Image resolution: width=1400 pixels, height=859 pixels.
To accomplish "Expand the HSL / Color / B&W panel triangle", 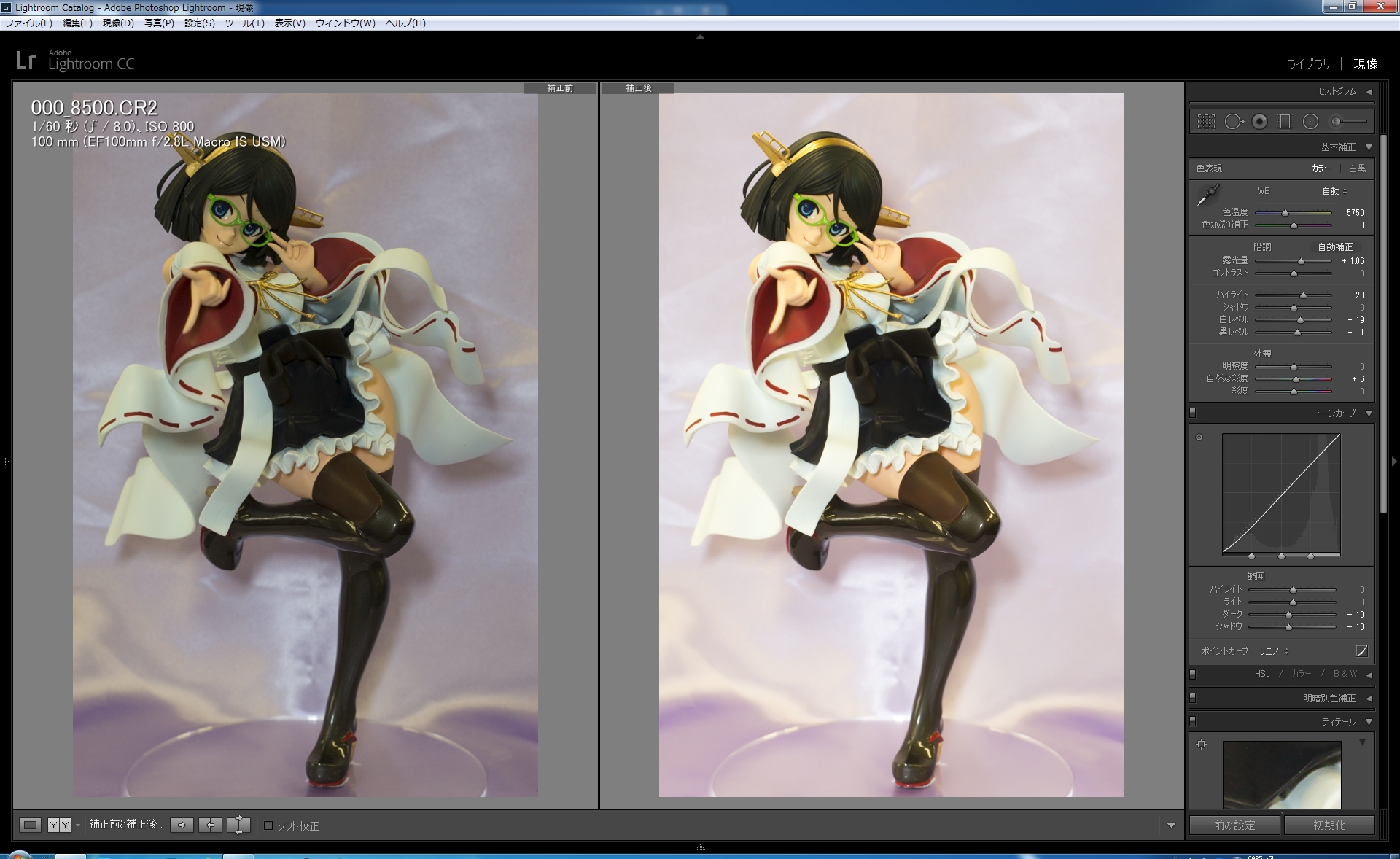I will (1369, 675).
